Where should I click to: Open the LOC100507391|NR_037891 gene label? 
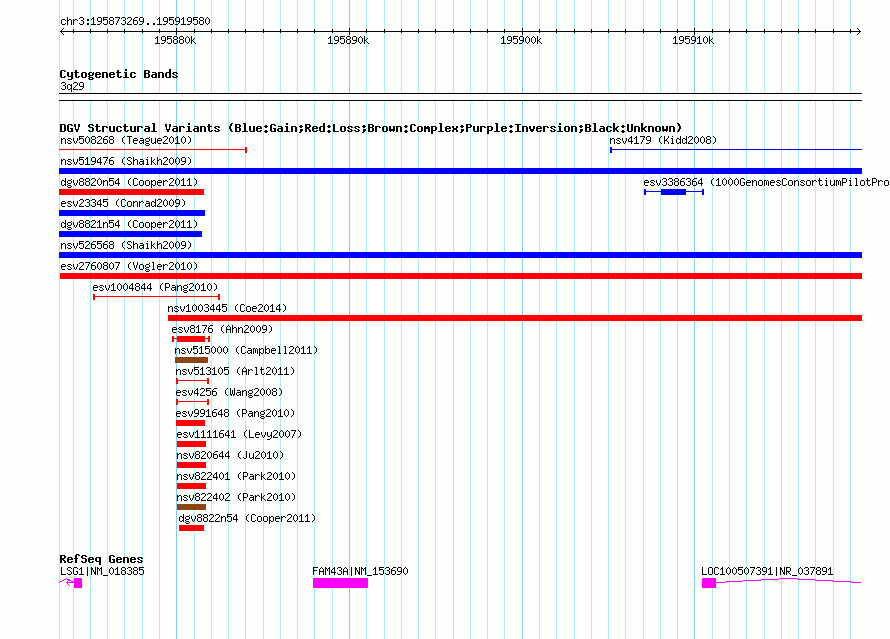(767, 571)
